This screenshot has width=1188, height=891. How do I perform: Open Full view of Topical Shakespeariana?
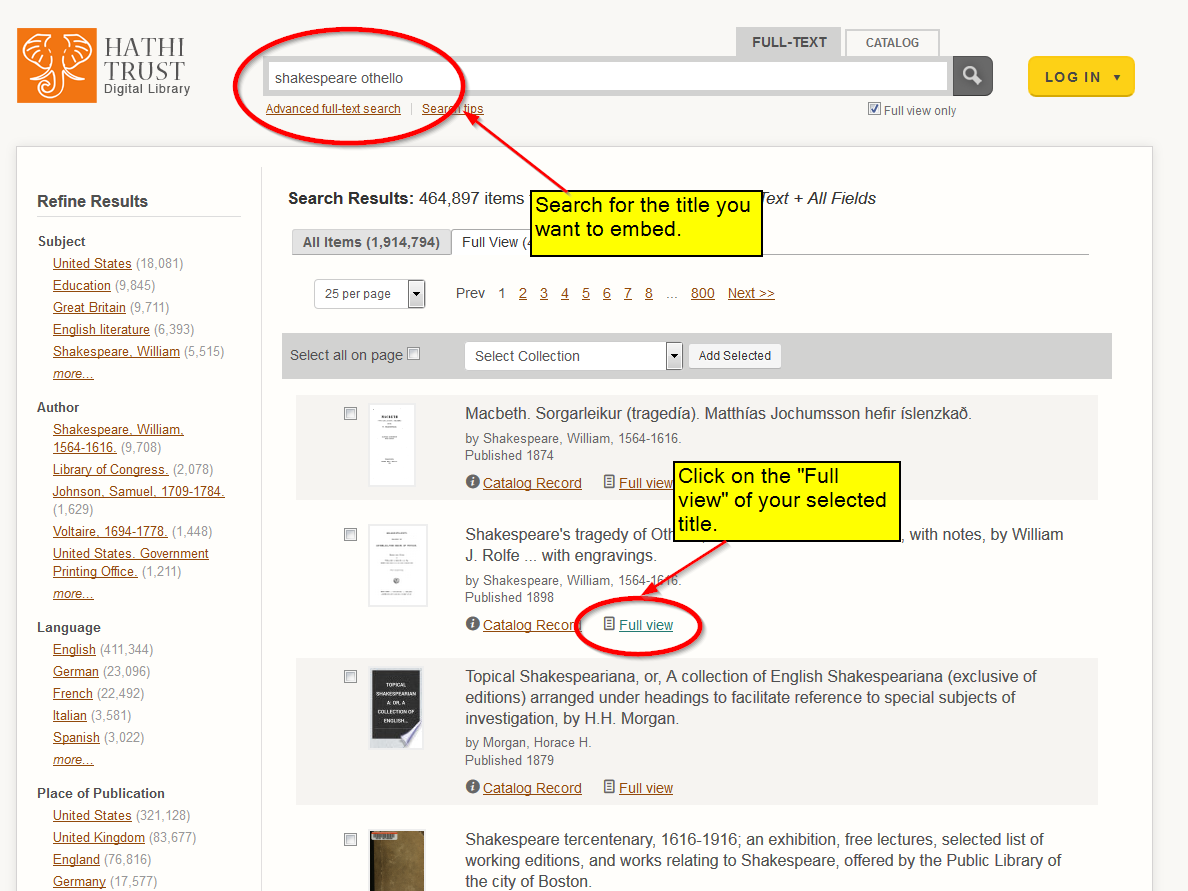point(646,788)
